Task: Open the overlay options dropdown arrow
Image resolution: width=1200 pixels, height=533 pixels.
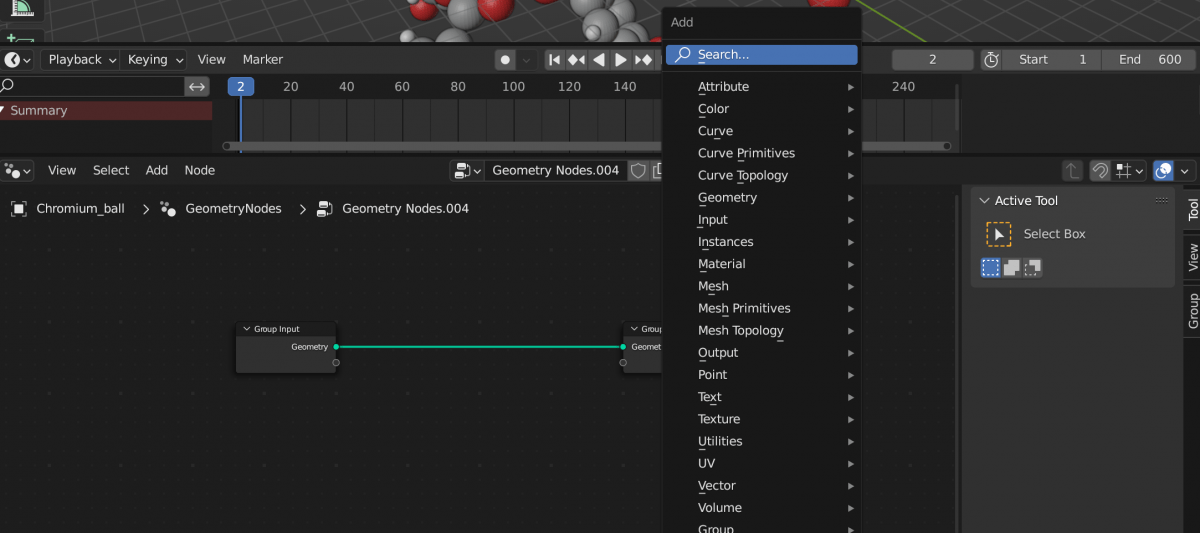Action: click(1186, 171)
